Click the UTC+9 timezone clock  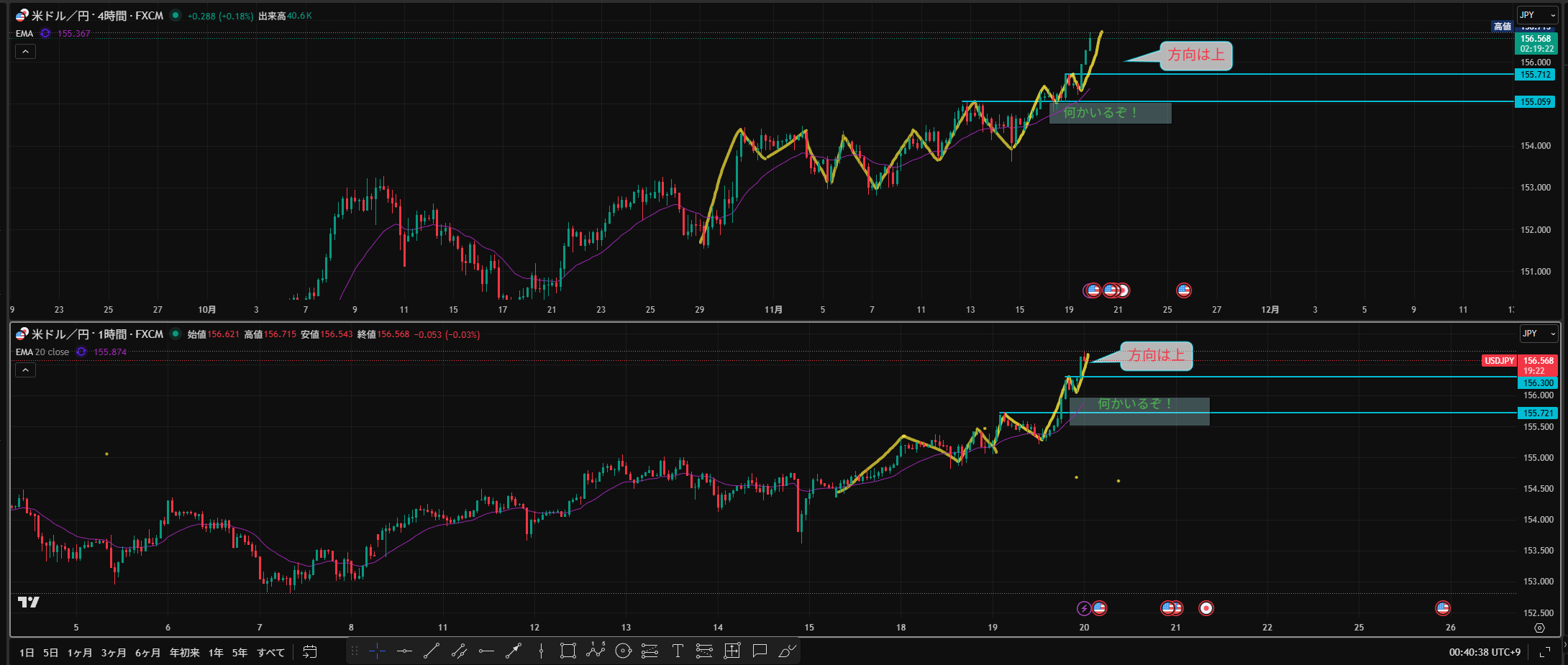click(1485, 652)
